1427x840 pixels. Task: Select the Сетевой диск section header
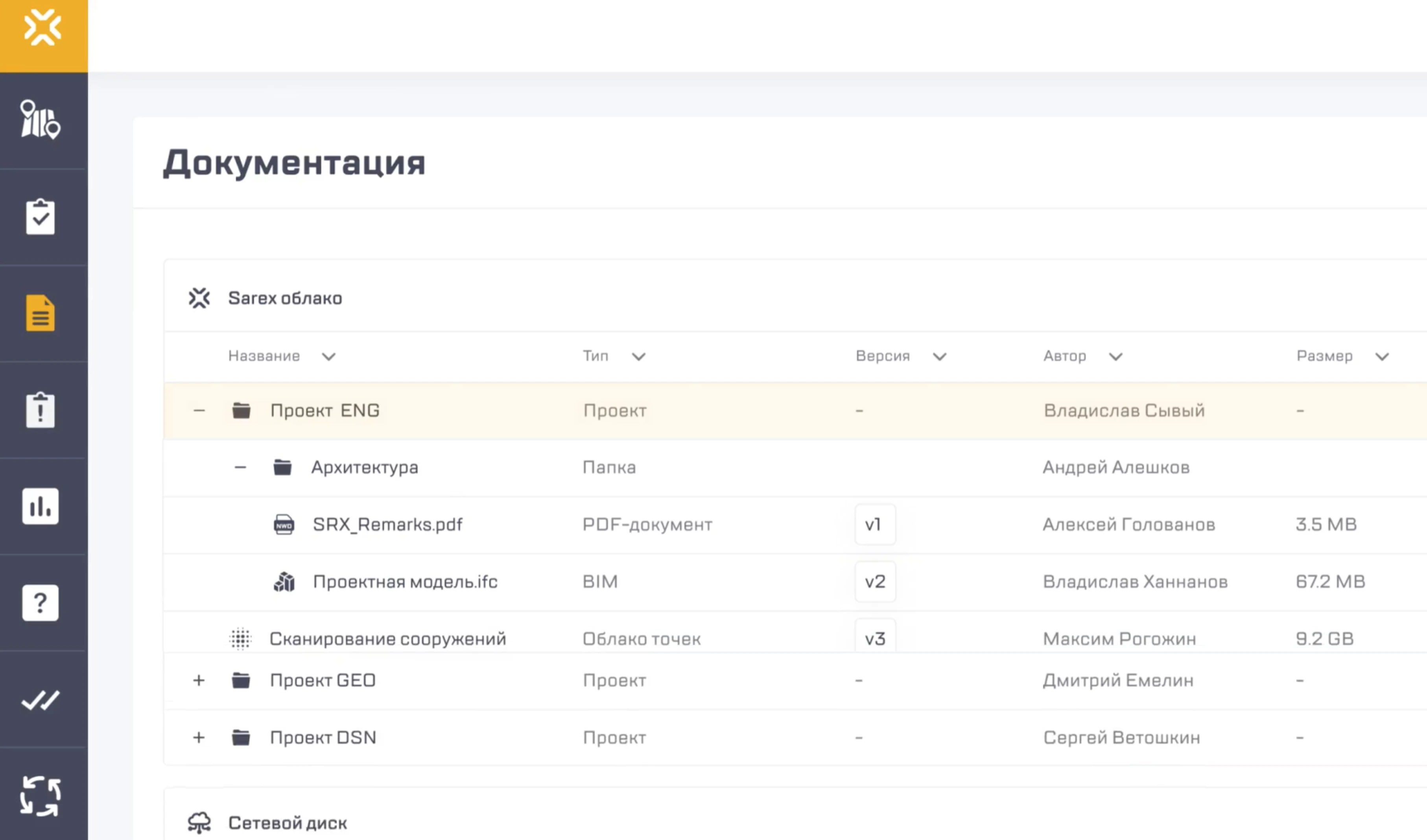click(x=287, y=823)
